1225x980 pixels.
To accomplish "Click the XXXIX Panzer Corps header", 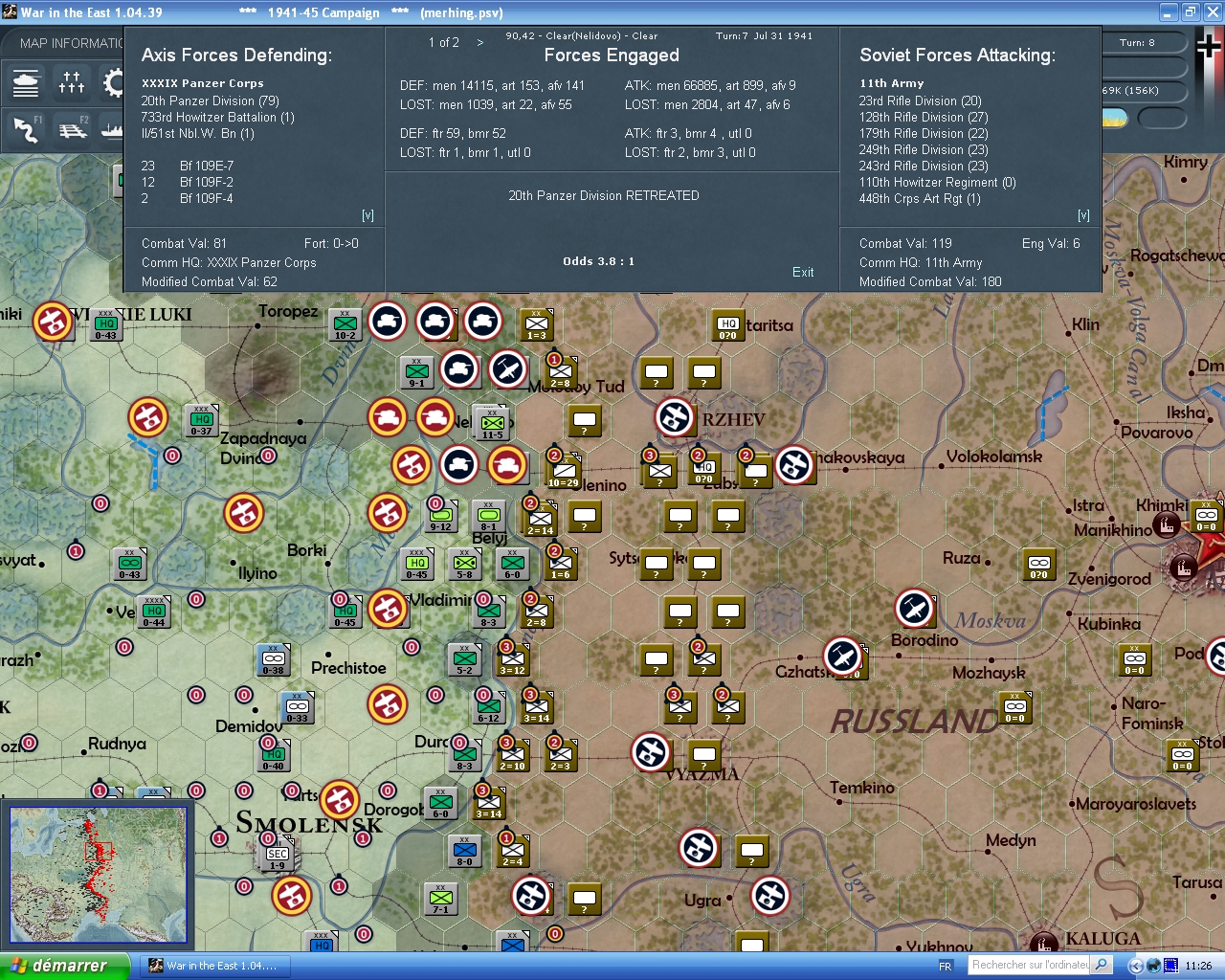I will 203,83.
